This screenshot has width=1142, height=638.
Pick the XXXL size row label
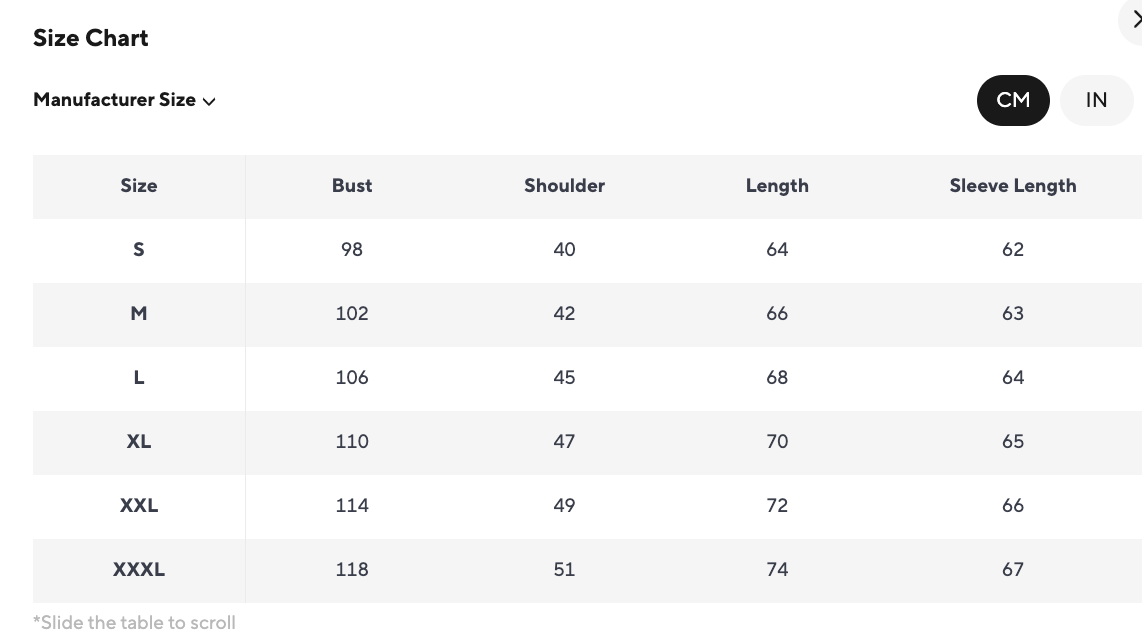(139, 570)
